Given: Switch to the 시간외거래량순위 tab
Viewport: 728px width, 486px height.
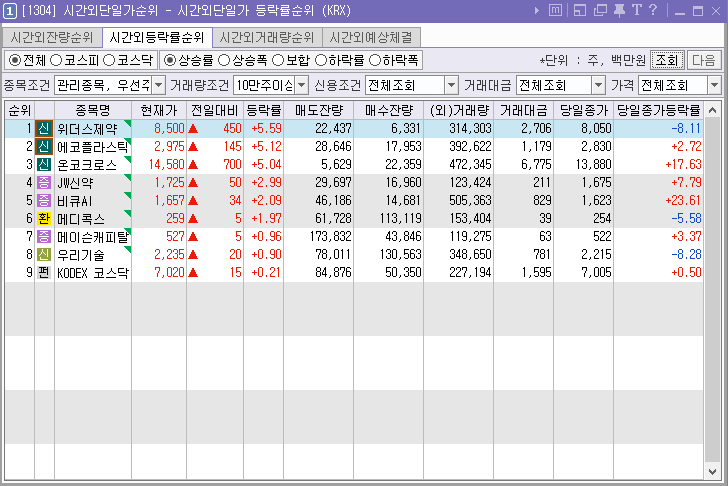Looking at the screenshot, I should coord(267,38).
